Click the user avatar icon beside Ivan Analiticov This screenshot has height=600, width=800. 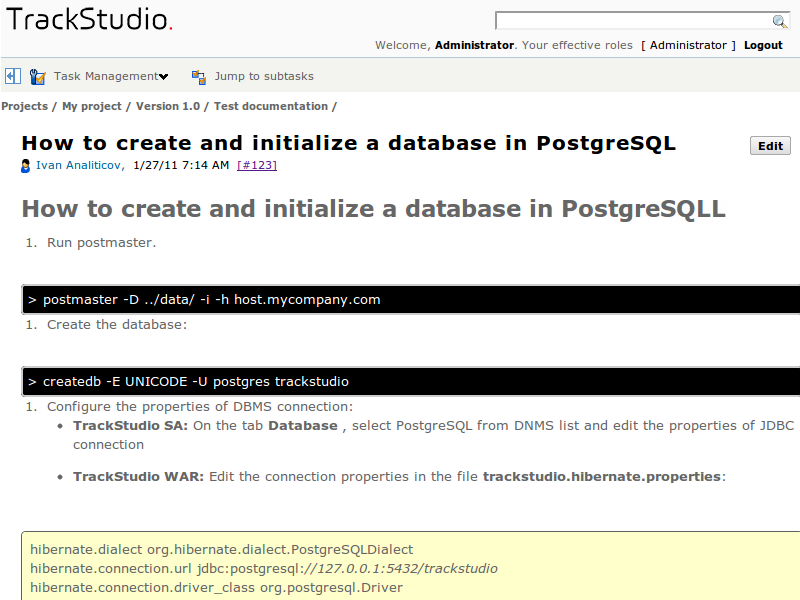pos(26,166)
